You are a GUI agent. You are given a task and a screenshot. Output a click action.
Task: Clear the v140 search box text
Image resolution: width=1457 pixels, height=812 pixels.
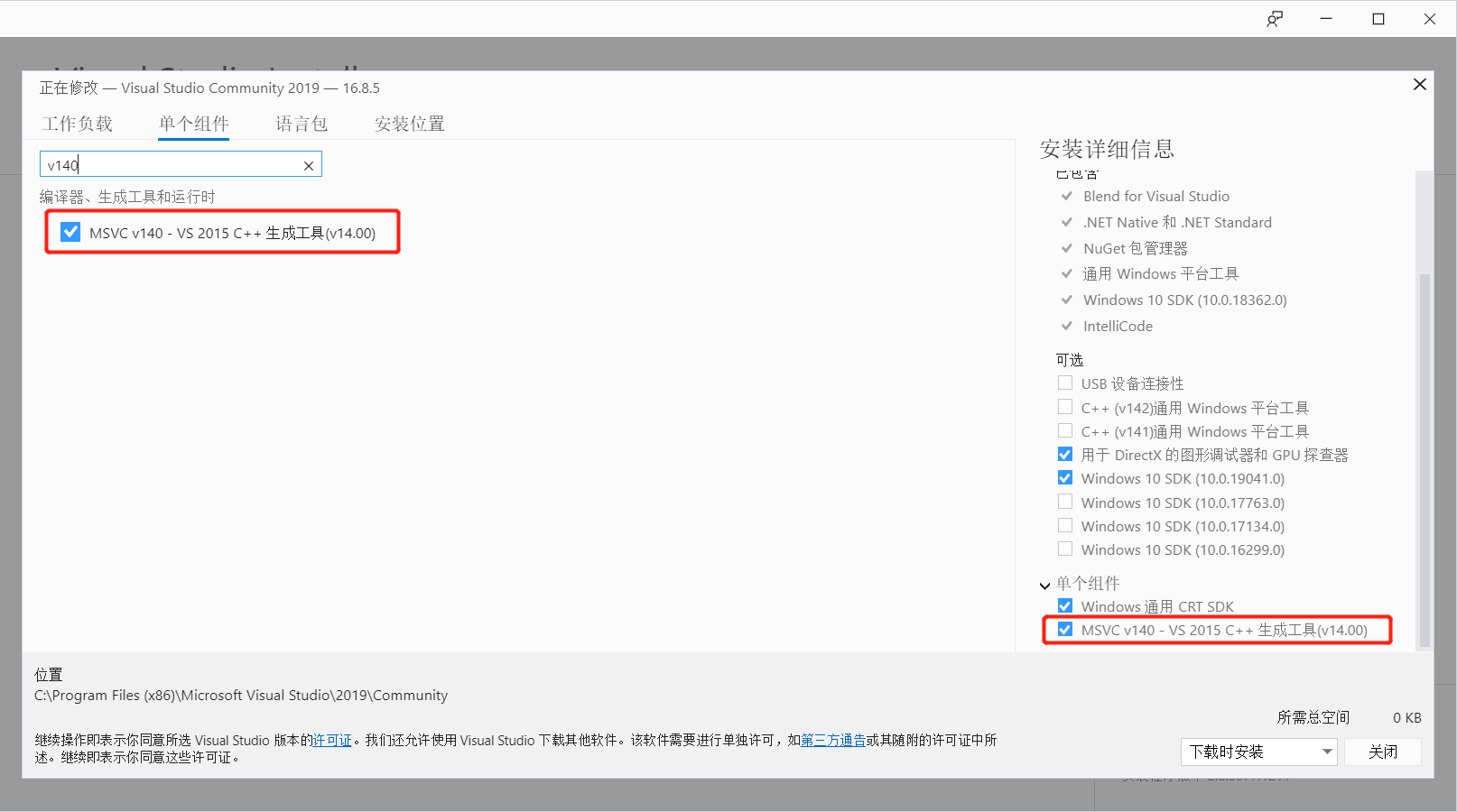(309, 165)
